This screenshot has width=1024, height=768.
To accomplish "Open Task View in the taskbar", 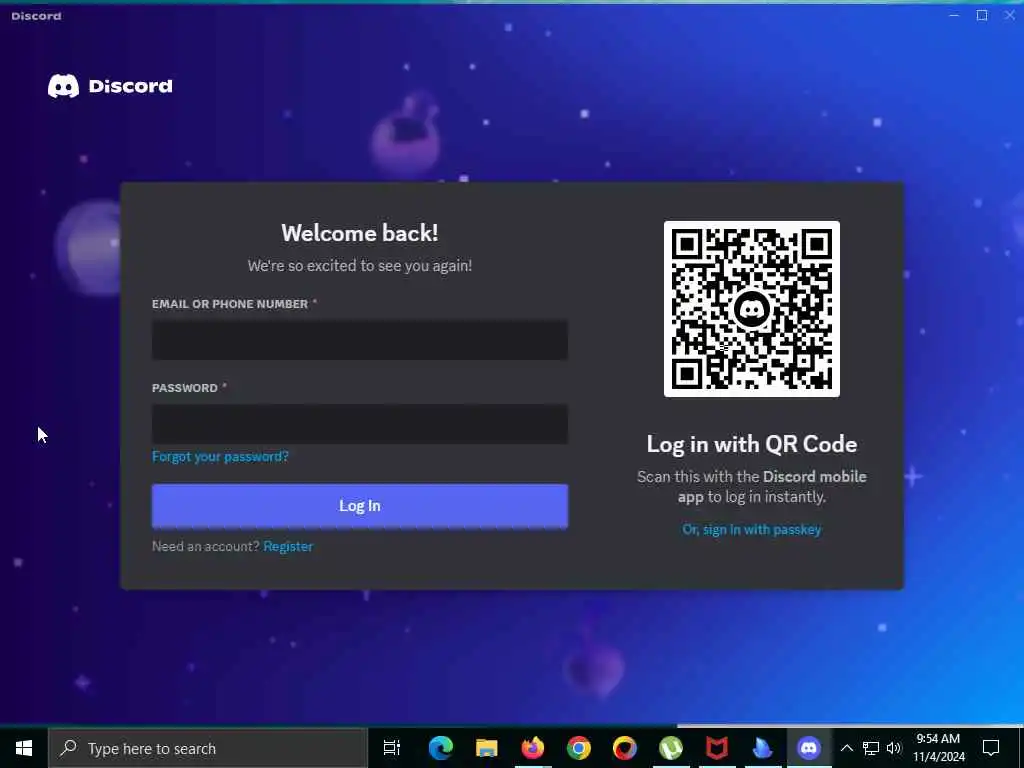I will click(392, 748).
